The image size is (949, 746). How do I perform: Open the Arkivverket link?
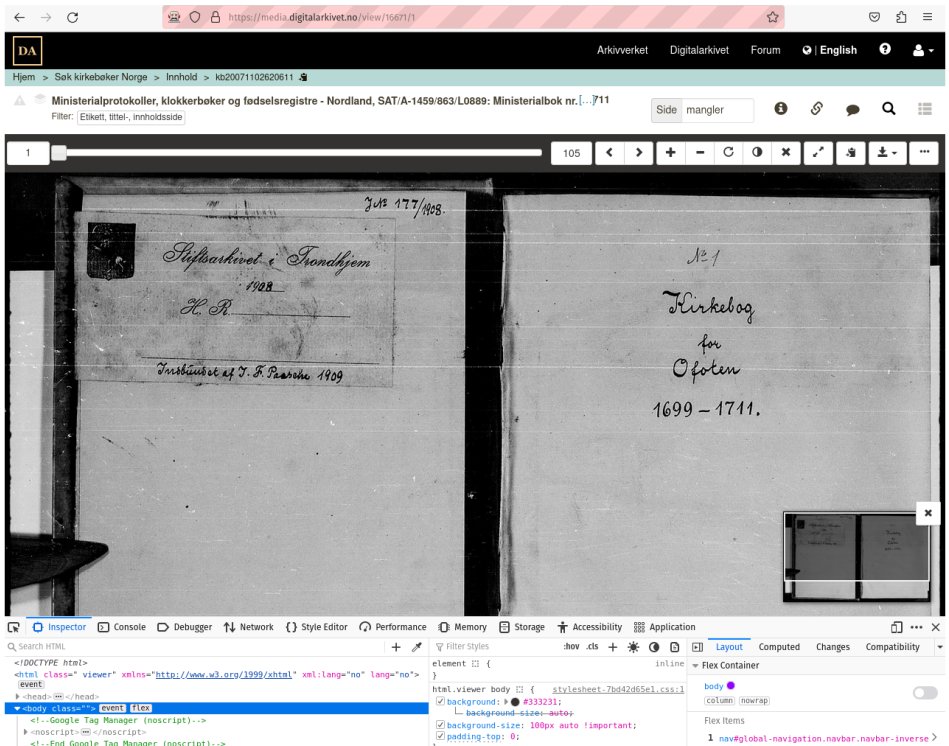point(622,50)
